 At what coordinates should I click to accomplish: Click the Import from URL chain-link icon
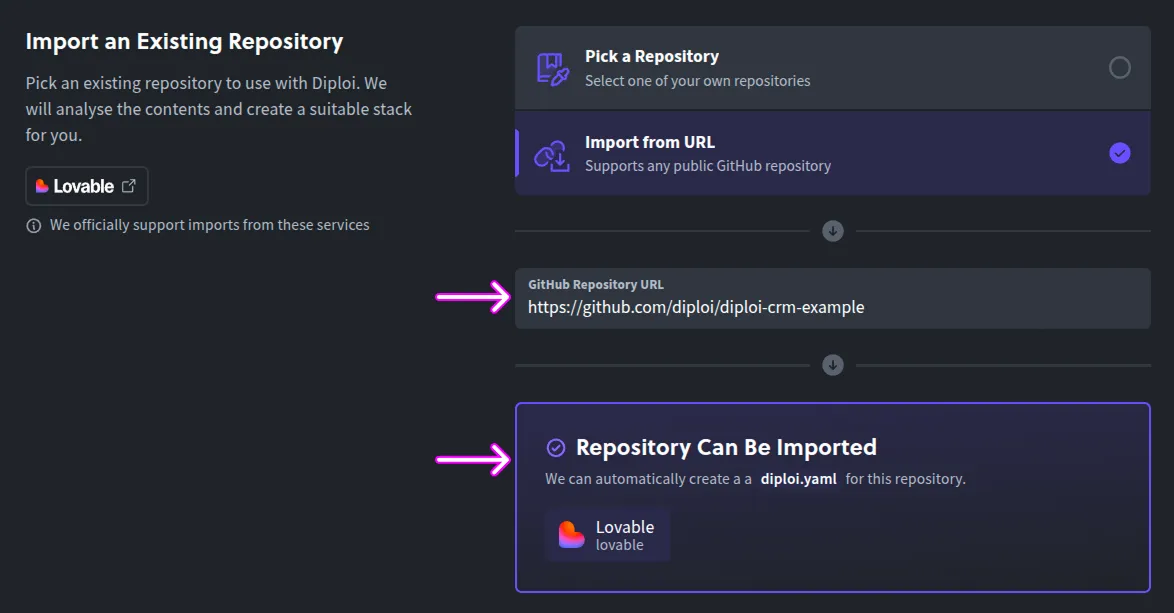tap(551, 153)
